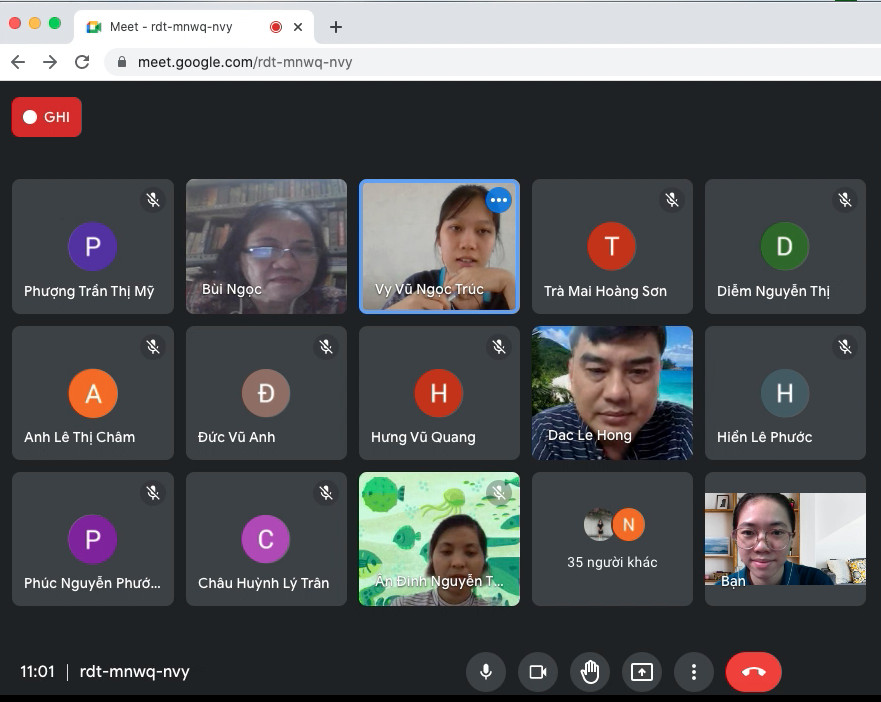Viewport: 881px width, 702px height.
Task: Click muted mic icon on Hưng Vũ Quang tile
Action: click(499, 347)
